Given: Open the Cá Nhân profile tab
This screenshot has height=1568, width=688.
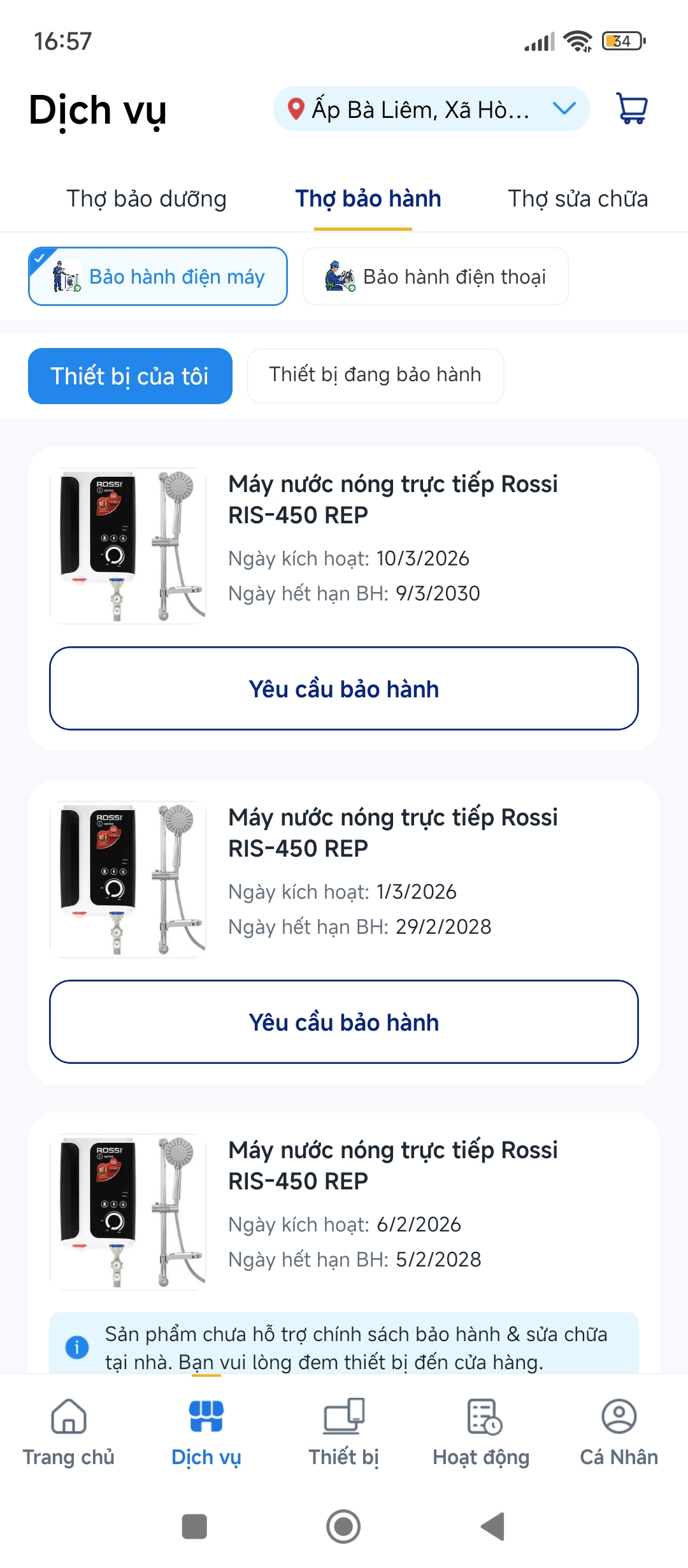Looking at the screenshot, I should [x=619, y=1430].
